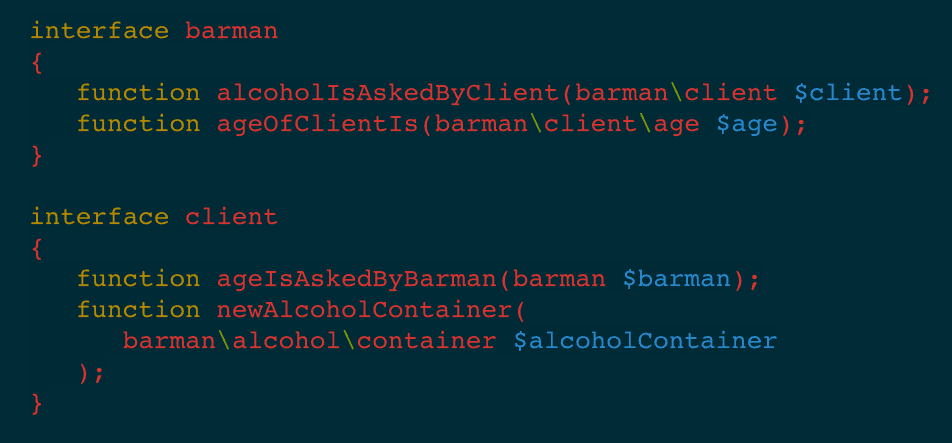Click the function keyword before newAlcoholContainer
The height and width of the screenshot is (443, 952).
139,310
